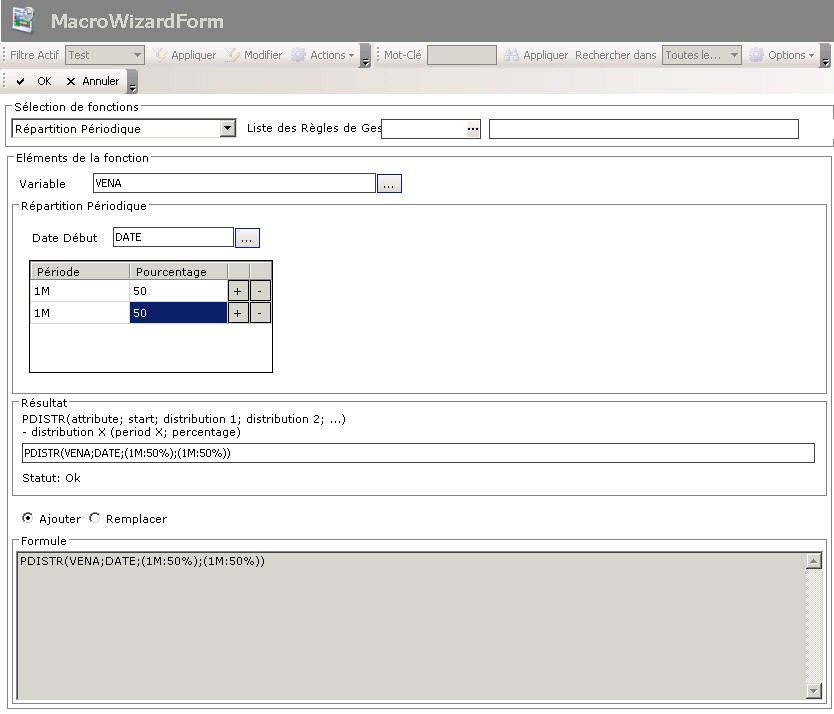
Task: Expand the Répartition Périodique function dropdown
Action: (x=228, y=129)
